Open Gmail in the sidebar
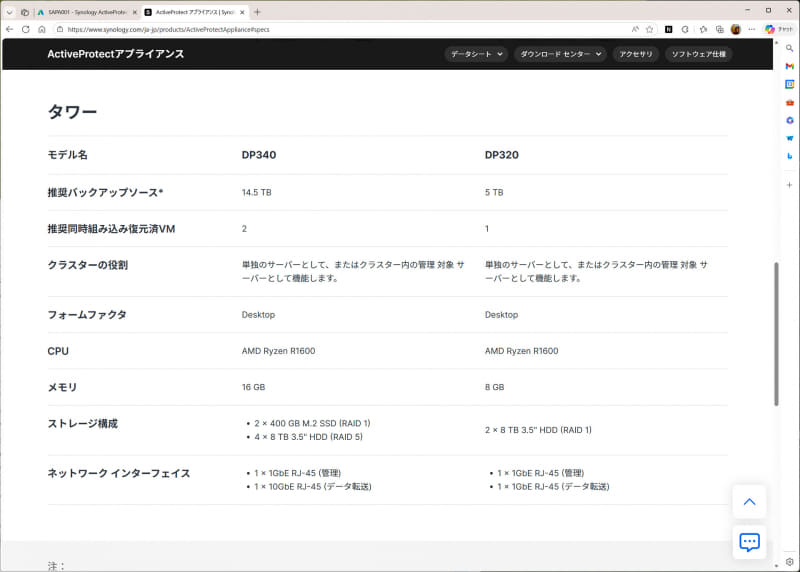Image resolution: width=800 pixels, height=572 pixels. pos(789,66)
